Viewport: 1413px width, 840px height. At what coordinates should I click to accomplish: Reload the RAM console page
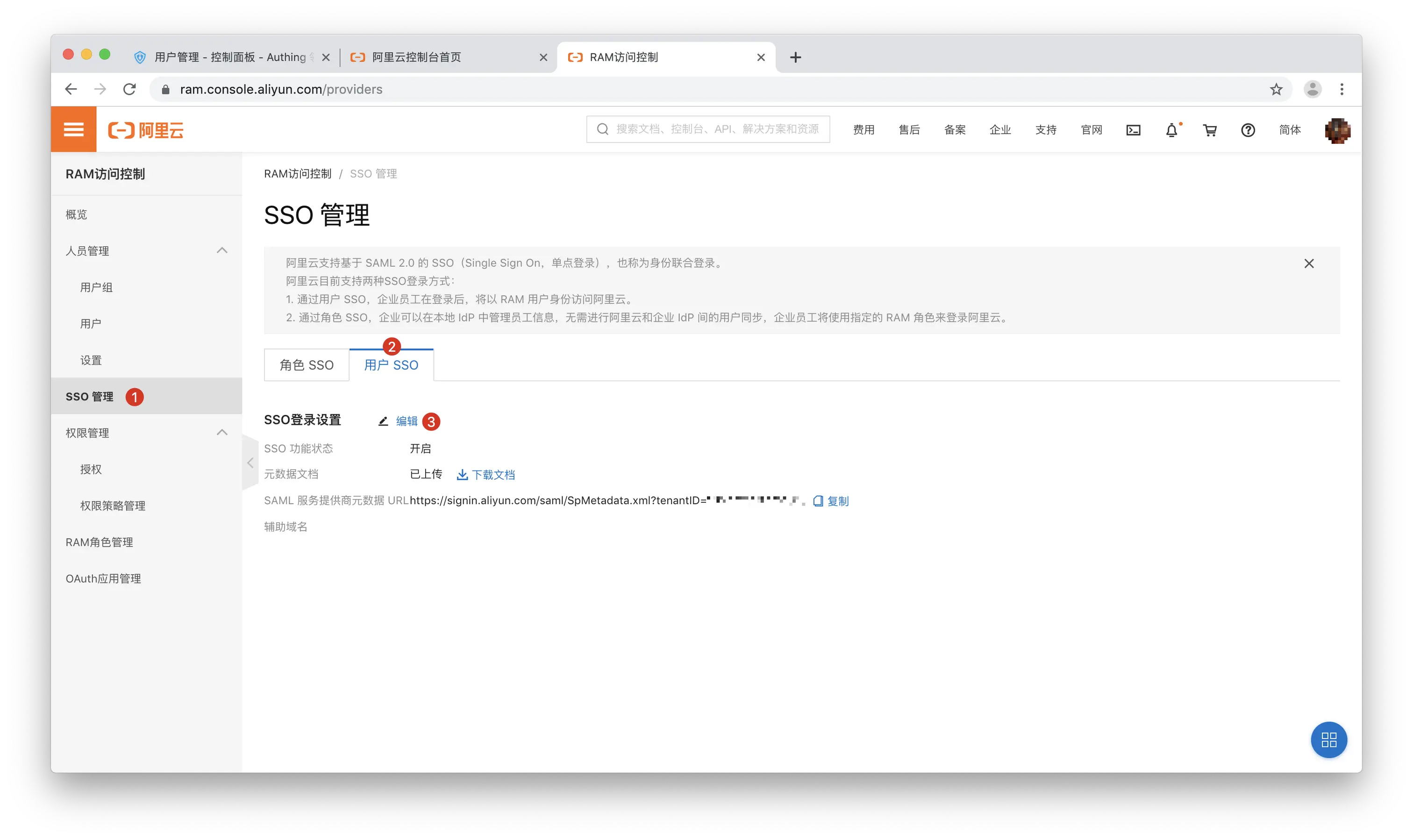tap(129, 89)
